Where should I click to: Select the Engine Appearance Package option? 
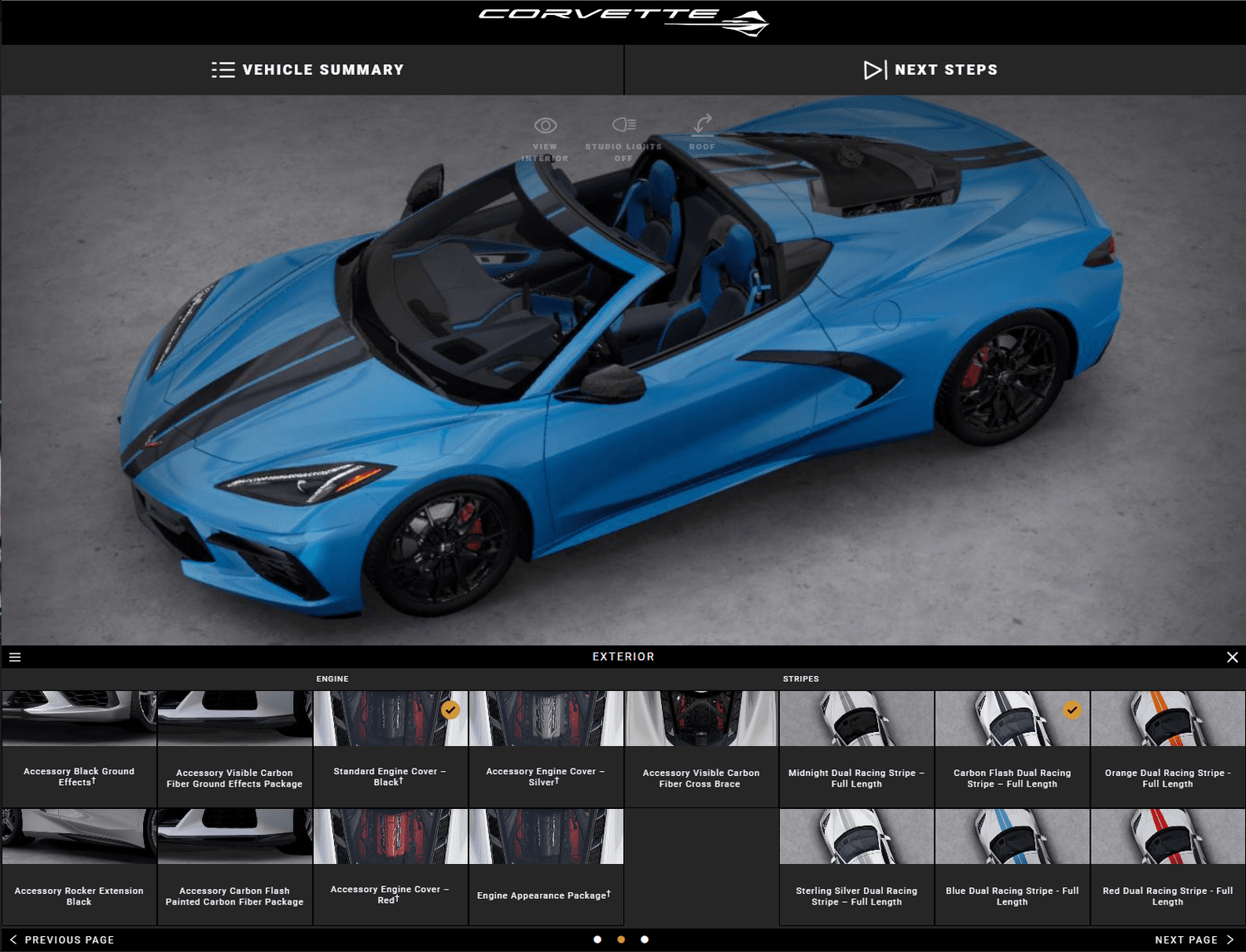[546, 866]
